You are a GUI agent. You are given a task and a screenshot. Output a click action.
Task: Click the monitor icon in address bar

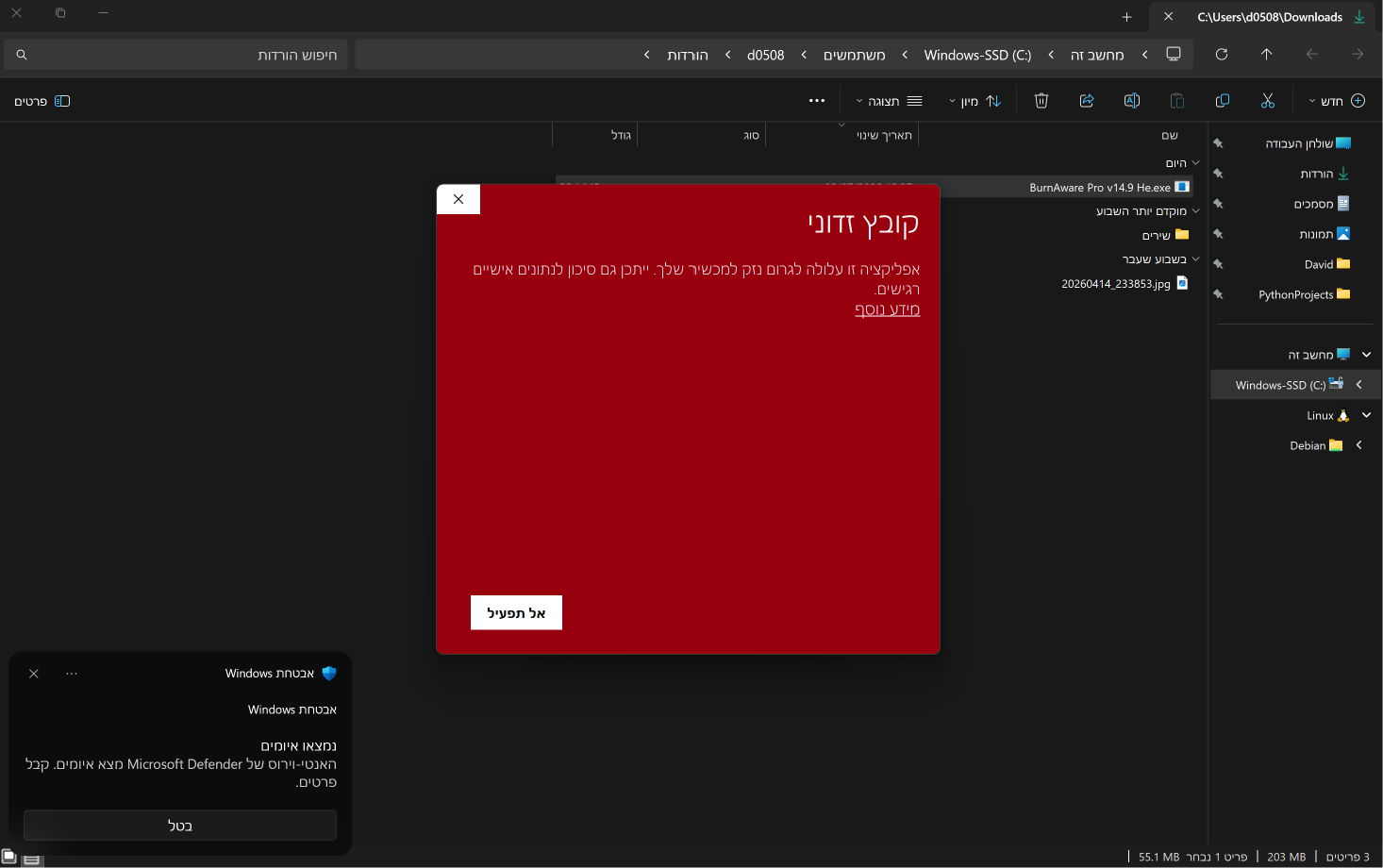[x=1174, y=54]
